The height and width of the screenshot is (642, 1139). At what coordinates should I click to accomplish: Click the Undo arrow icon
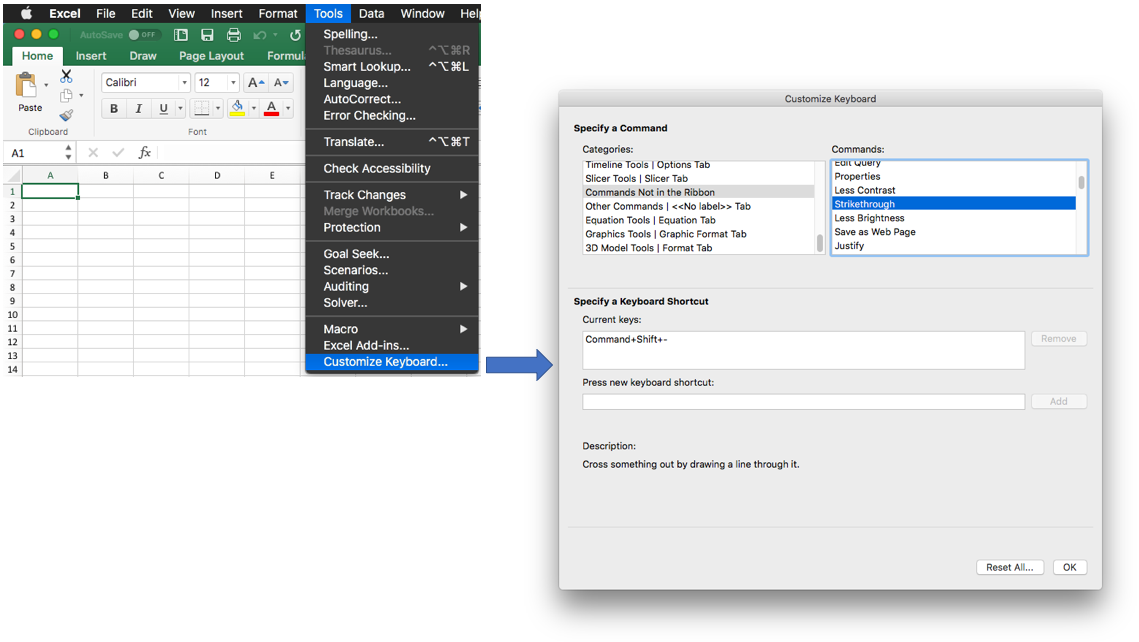pos(259,35)
